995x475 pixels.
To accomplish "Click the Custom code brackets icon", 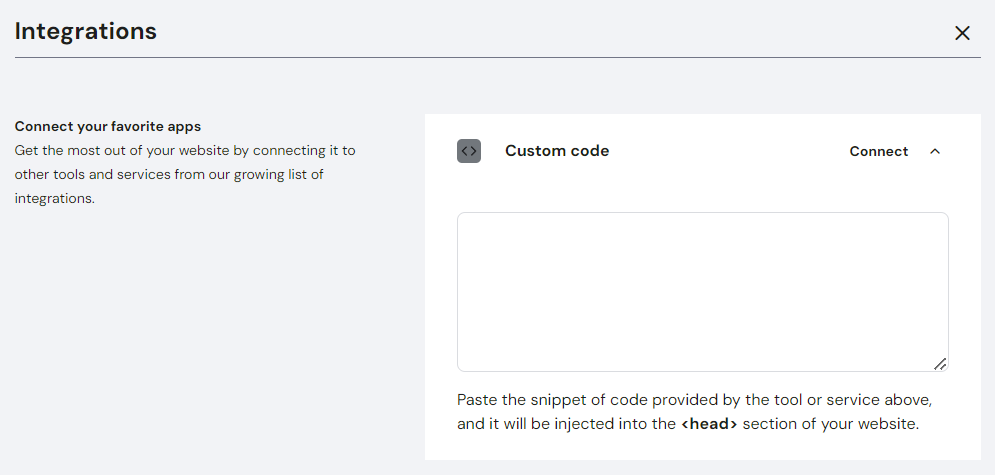I will point(469,151).
